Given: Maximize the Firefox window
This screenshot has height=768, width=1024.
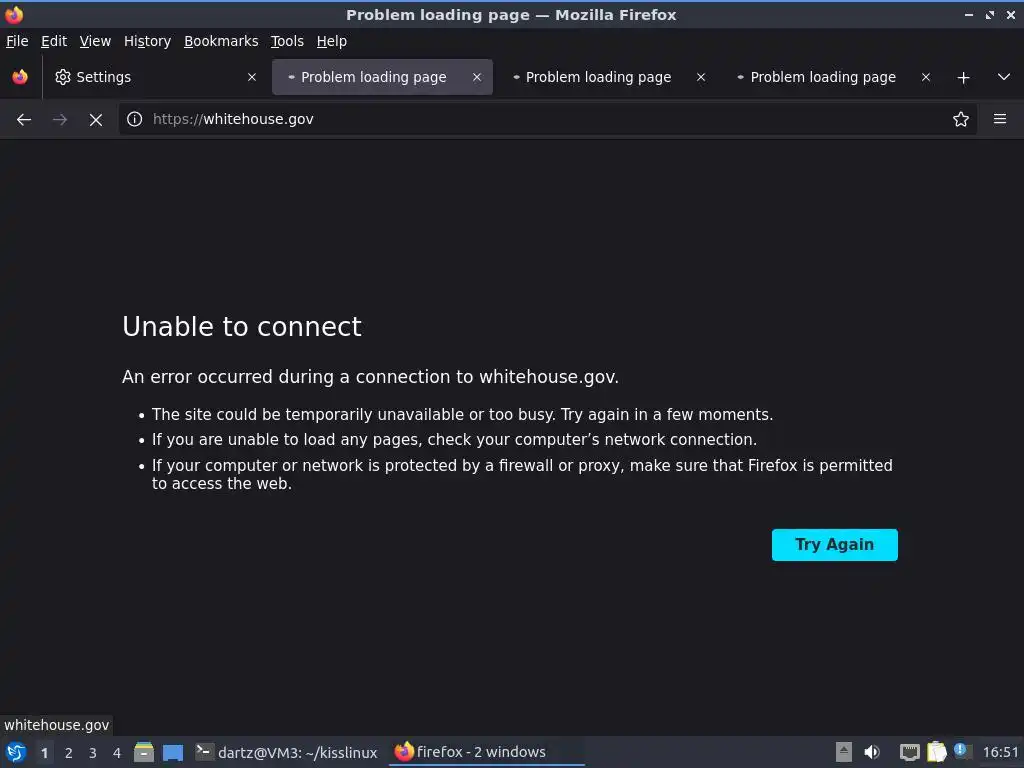Looking at the screenshot, I should point(990,15).
